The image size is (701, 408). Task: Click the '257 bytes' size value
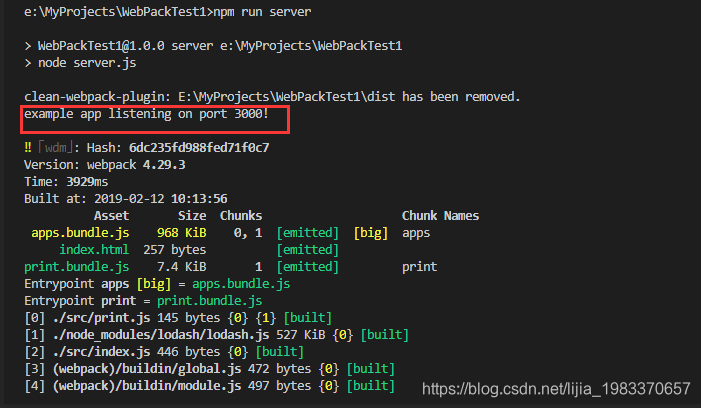coord(174,250)
